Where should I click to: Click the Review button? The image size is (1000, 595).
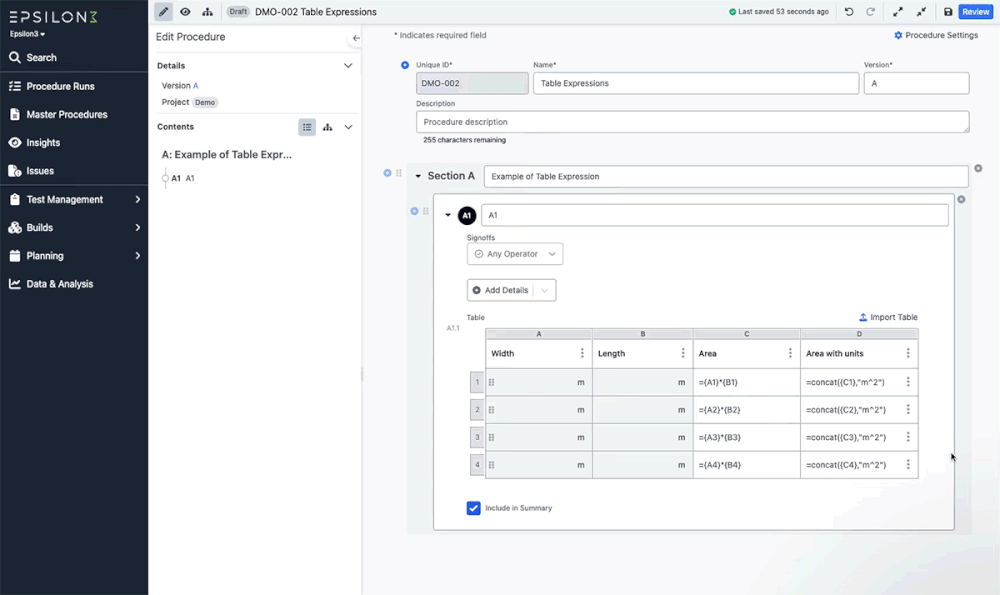(975, 11)
